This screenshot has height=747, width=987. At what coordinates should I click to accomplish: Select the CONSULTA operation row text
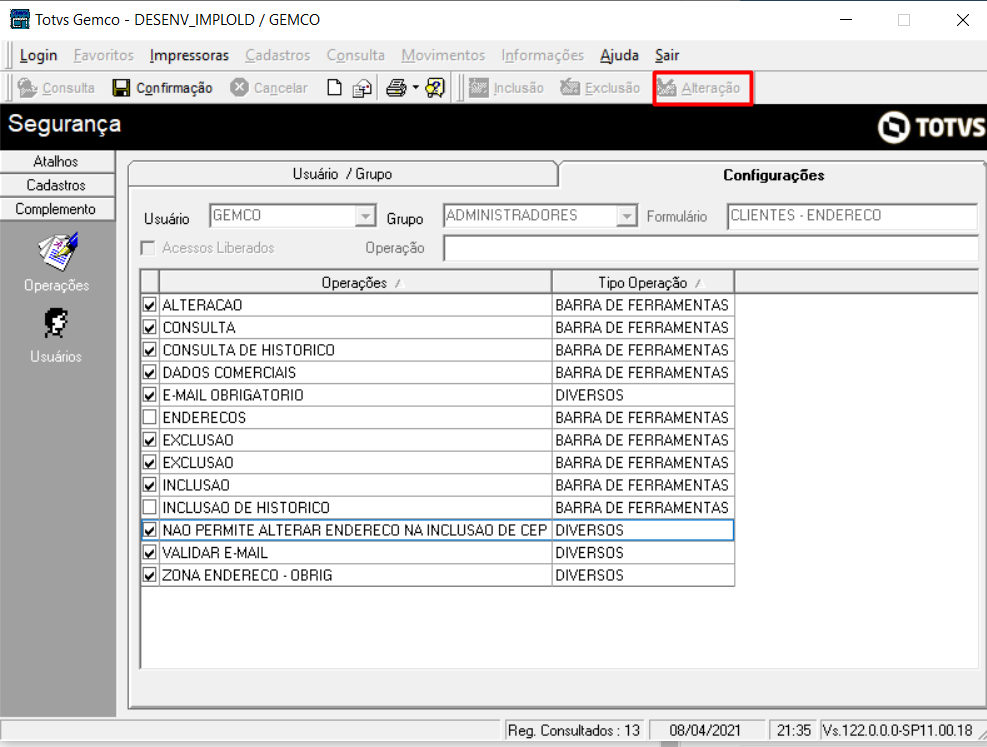[x=199, y=328]
